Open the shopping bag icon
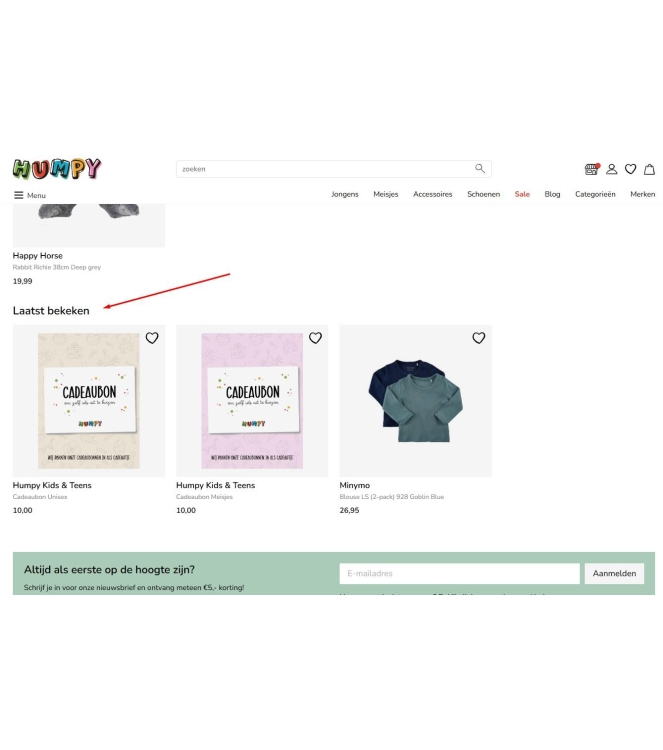 coord(649,169)
